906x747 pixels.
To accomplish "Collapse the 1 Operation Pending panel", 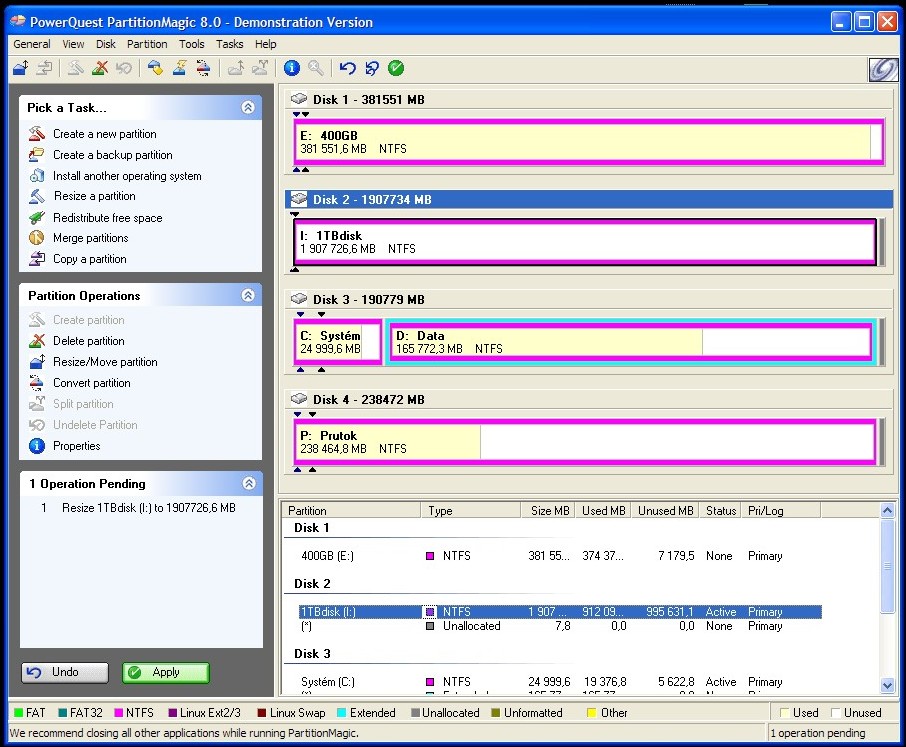I will pyautogui.click(x=248, y=484).
